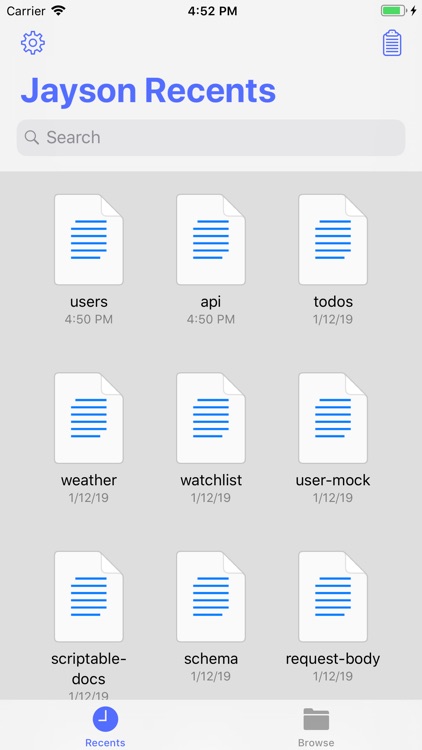
Task: Open the request-body document icon
Action: tap(333, 596)
